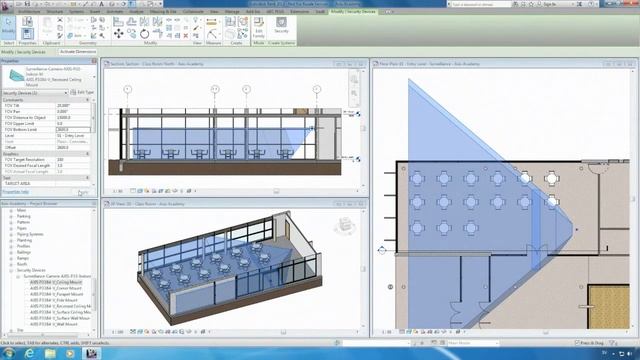This screenshot has height=360, width=640.
Task: Collapse the Graphics properties group
Action: [x=87, y=154]
